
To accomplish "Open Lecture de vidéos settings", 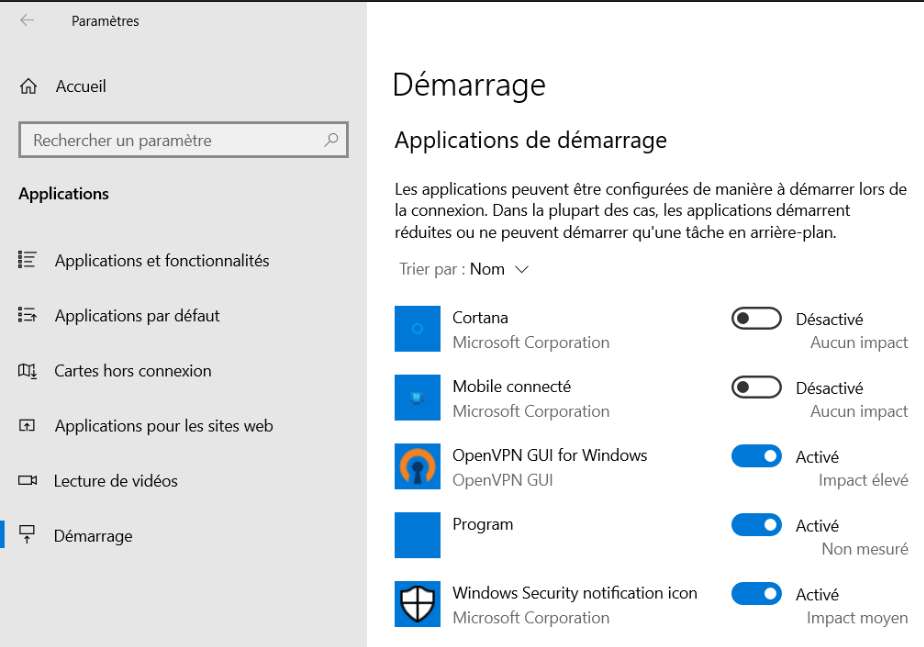I will pyautogui.click(x=116, y=481).
